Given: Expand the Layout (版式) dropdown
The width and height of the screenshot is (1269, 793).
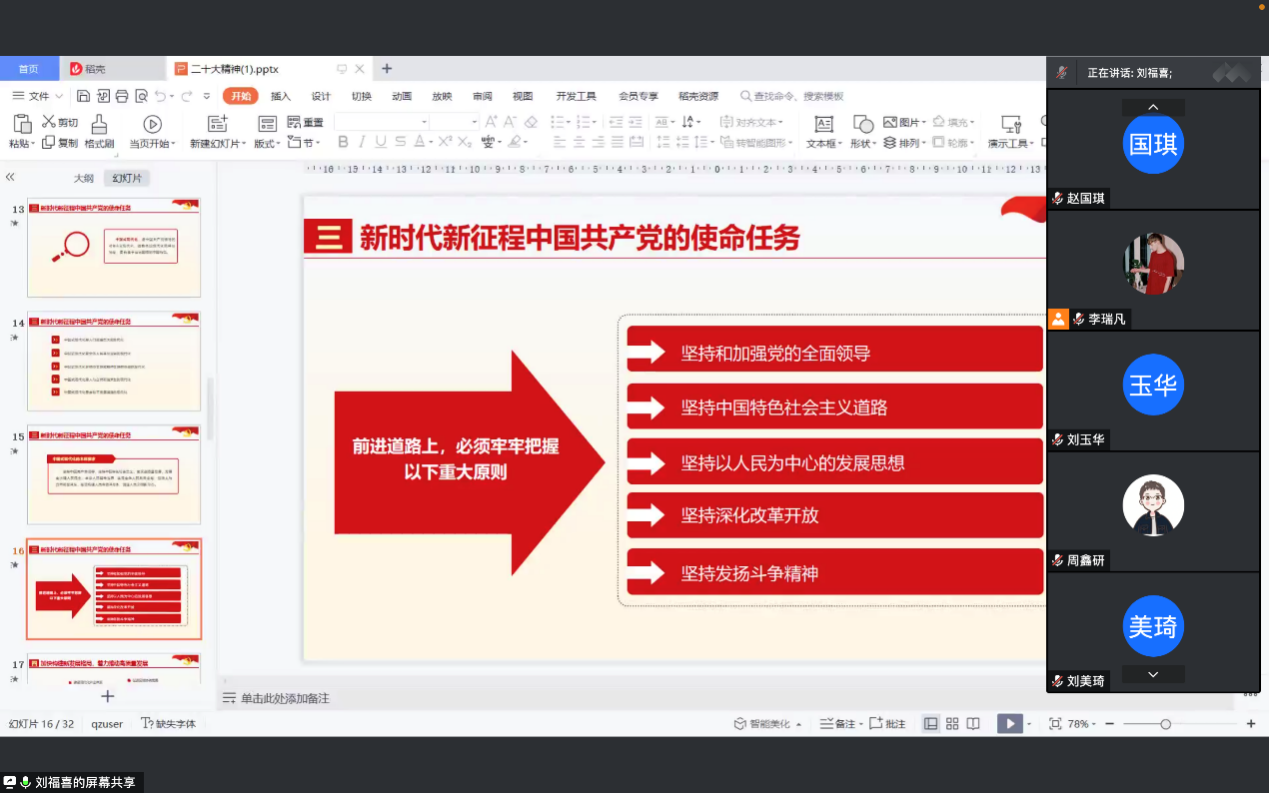Looking at the screenshot, I should [267, 143].
